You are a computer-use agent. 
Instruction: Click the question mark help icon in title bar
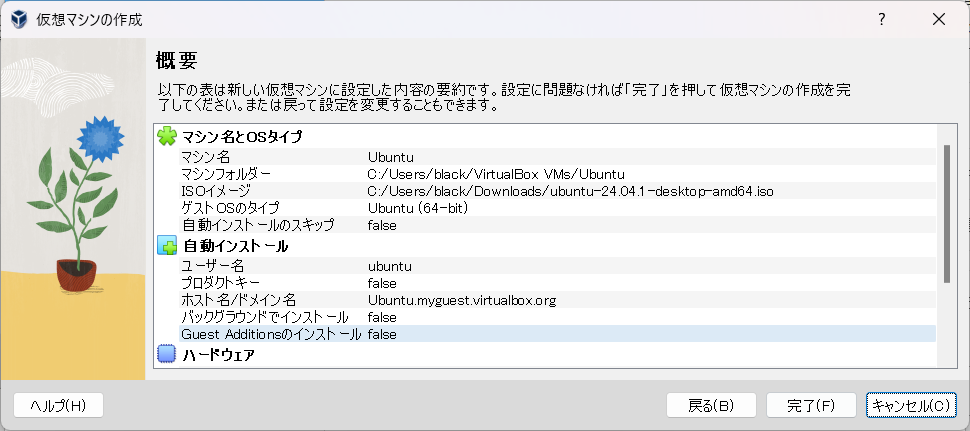coord(882,20)
